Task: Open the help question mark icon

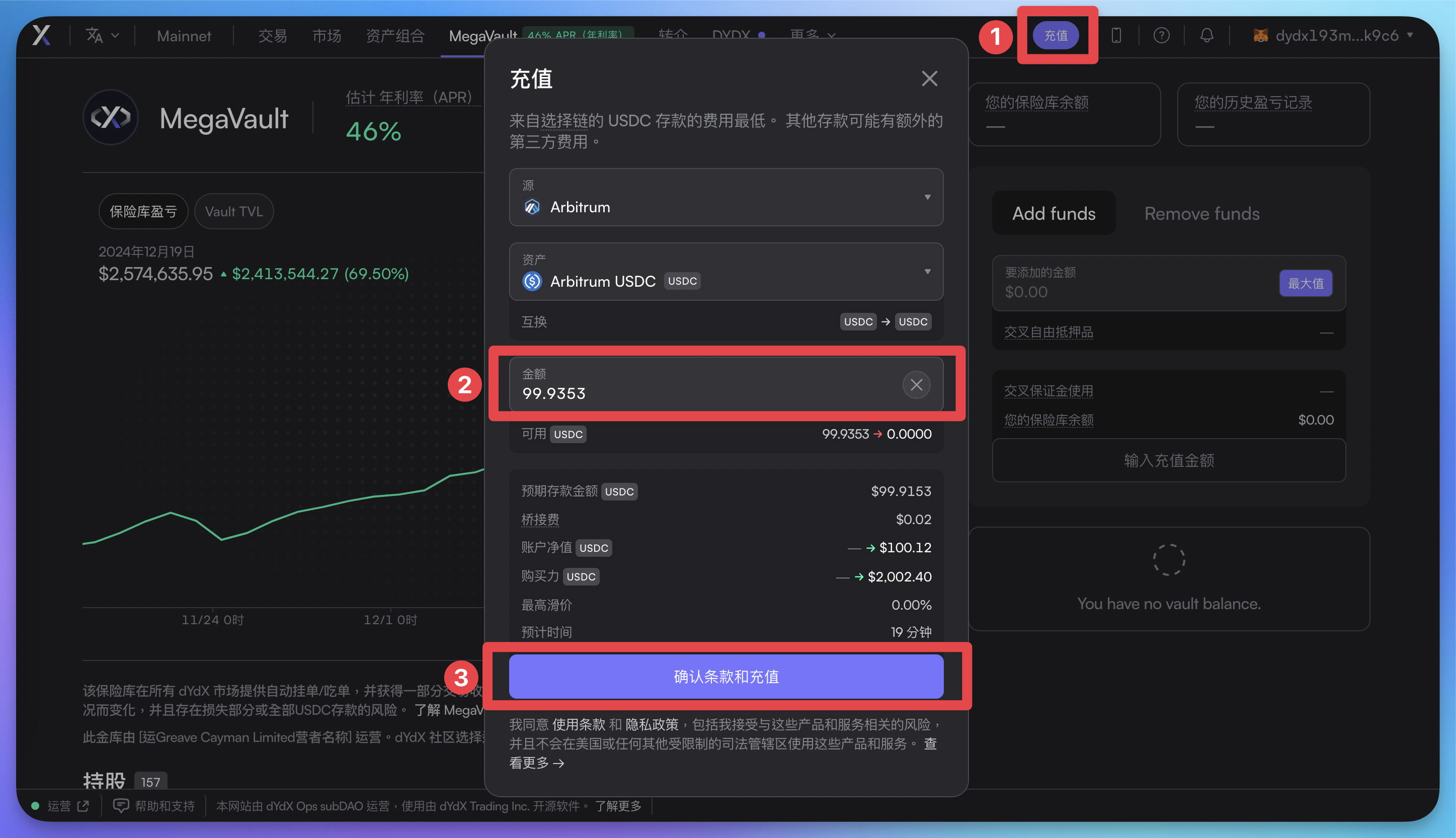Action: (x=1161, y=35)
